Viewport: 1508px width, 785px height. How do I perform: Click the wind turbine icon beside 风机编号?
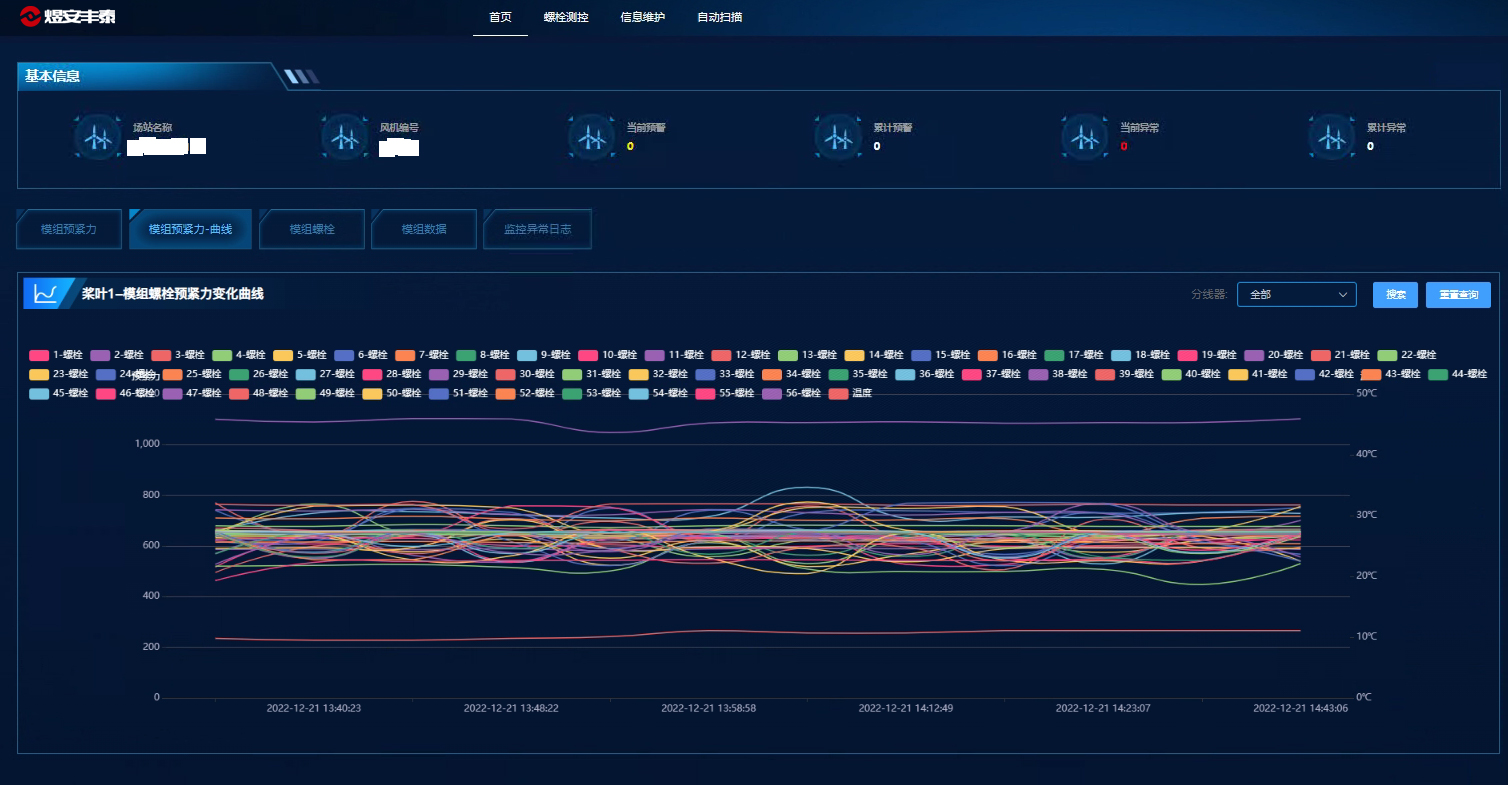344,137
